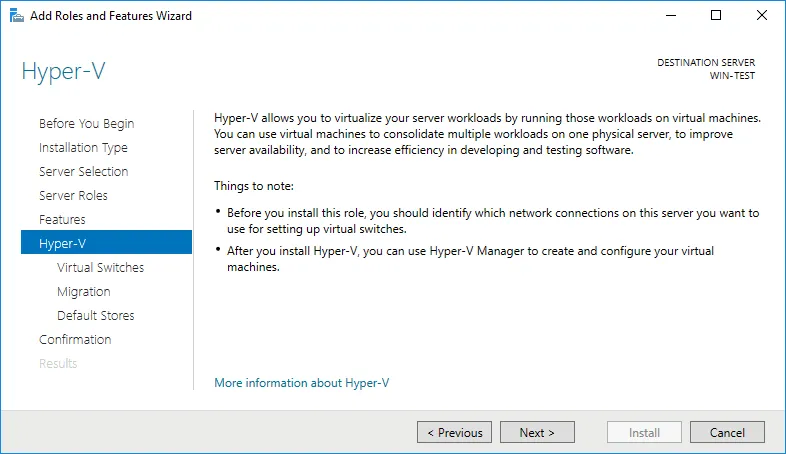
Task: Open the Default Stores sub-step
Action: click(x=96, y=316)
